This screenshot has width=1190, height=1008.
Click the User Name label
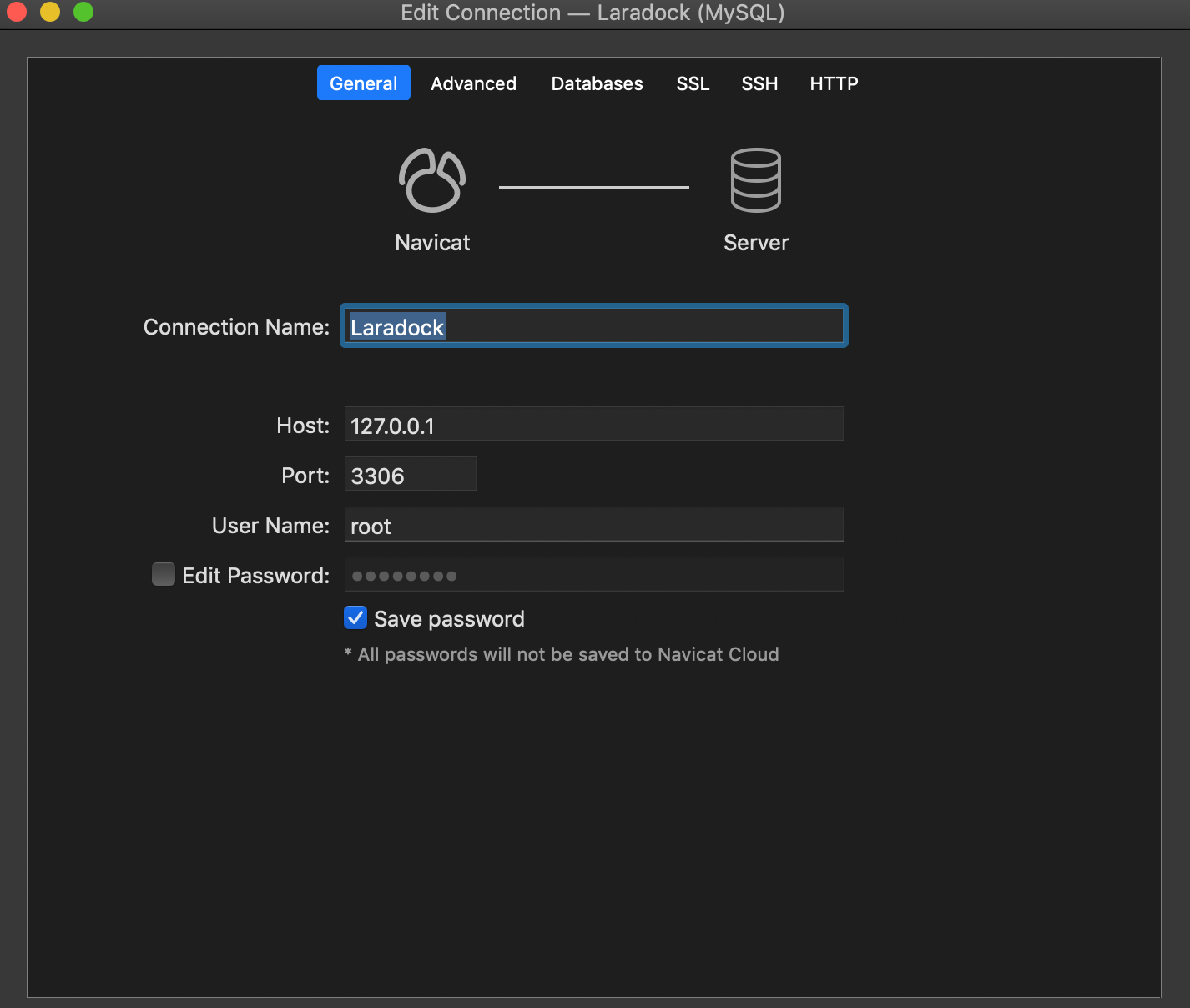pos(271,526)
